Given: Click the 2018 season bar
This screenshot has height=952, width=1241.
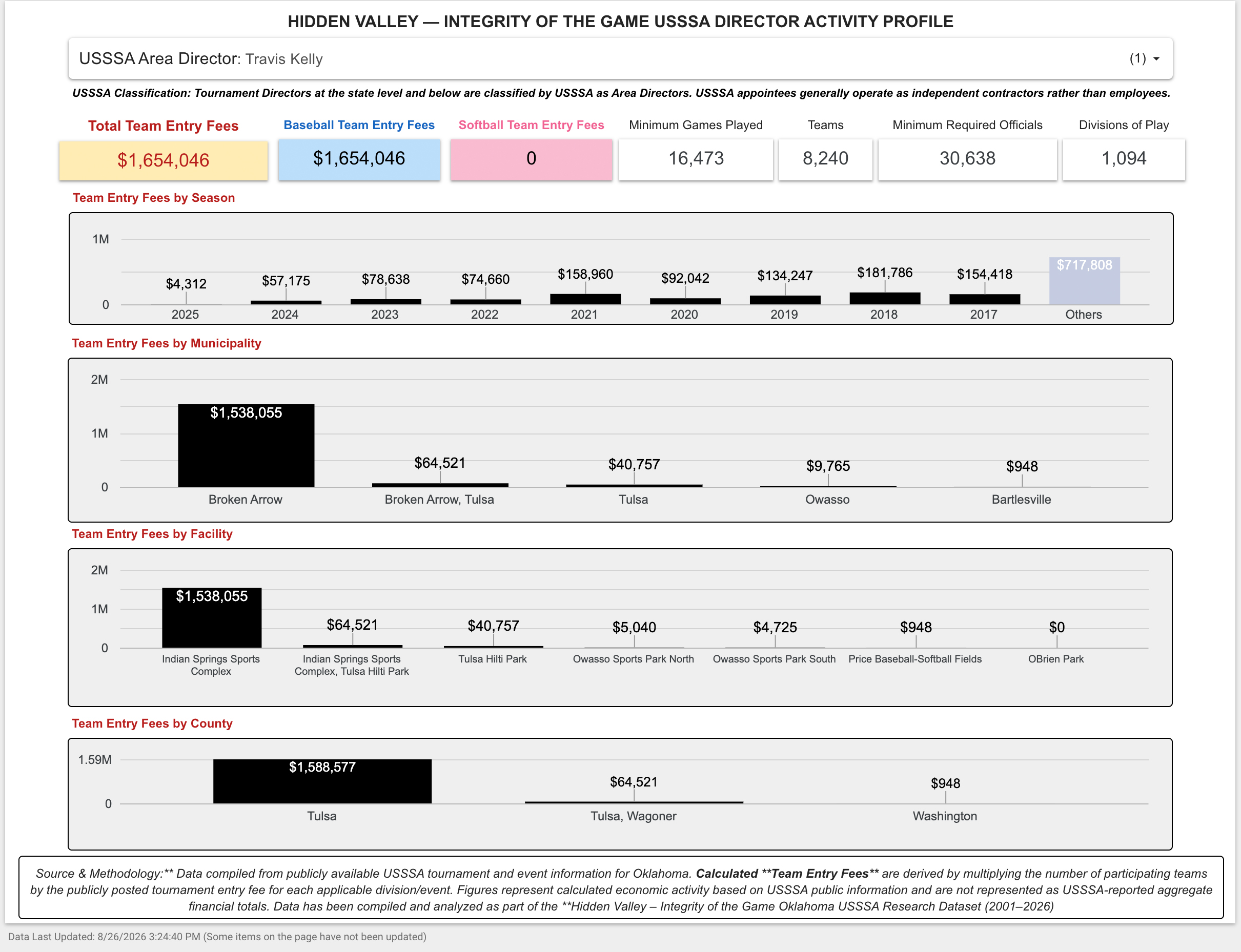Looking at the screenshot, I should 884,299.
